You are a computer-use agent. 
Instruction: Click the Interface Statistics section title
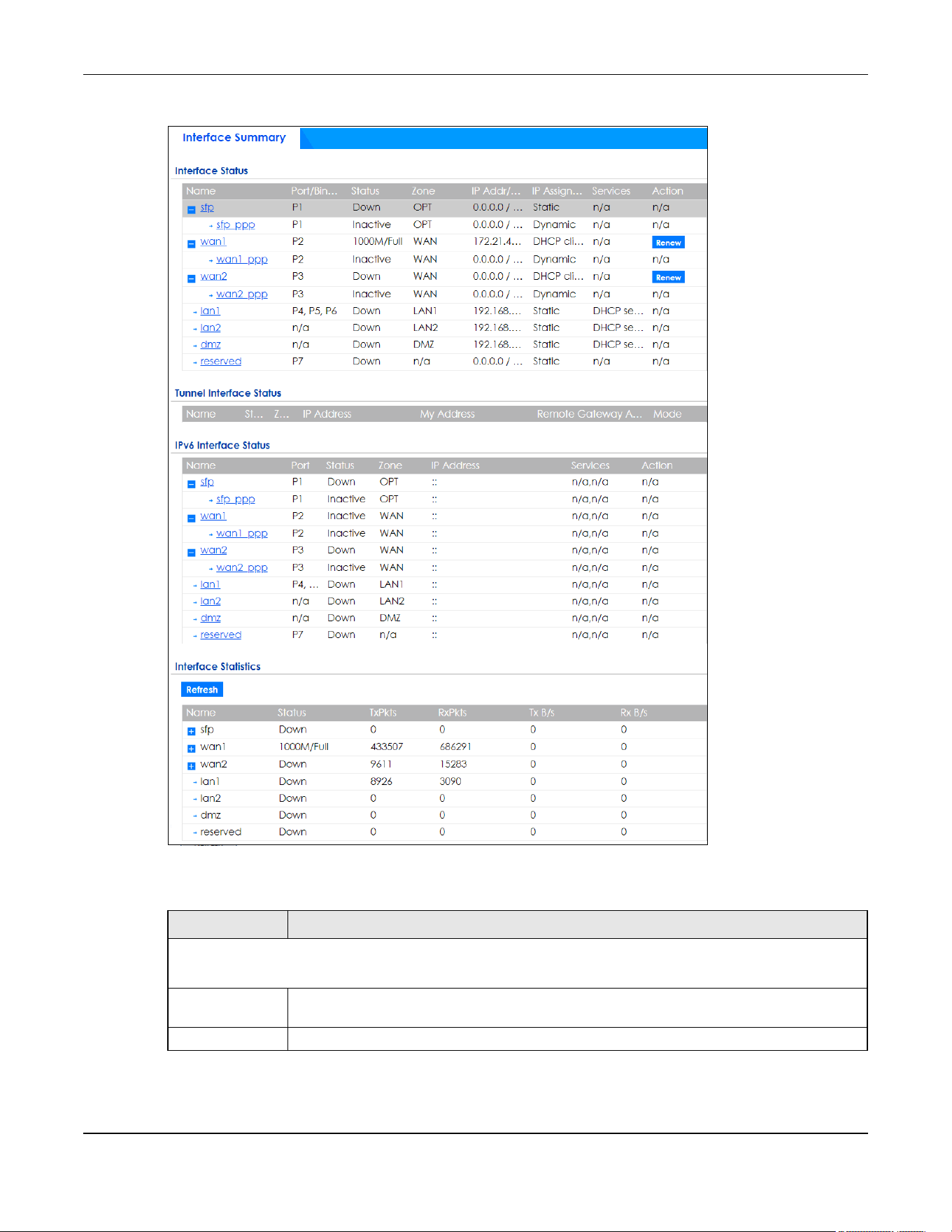pyautogui.click(x=218, y=667)
